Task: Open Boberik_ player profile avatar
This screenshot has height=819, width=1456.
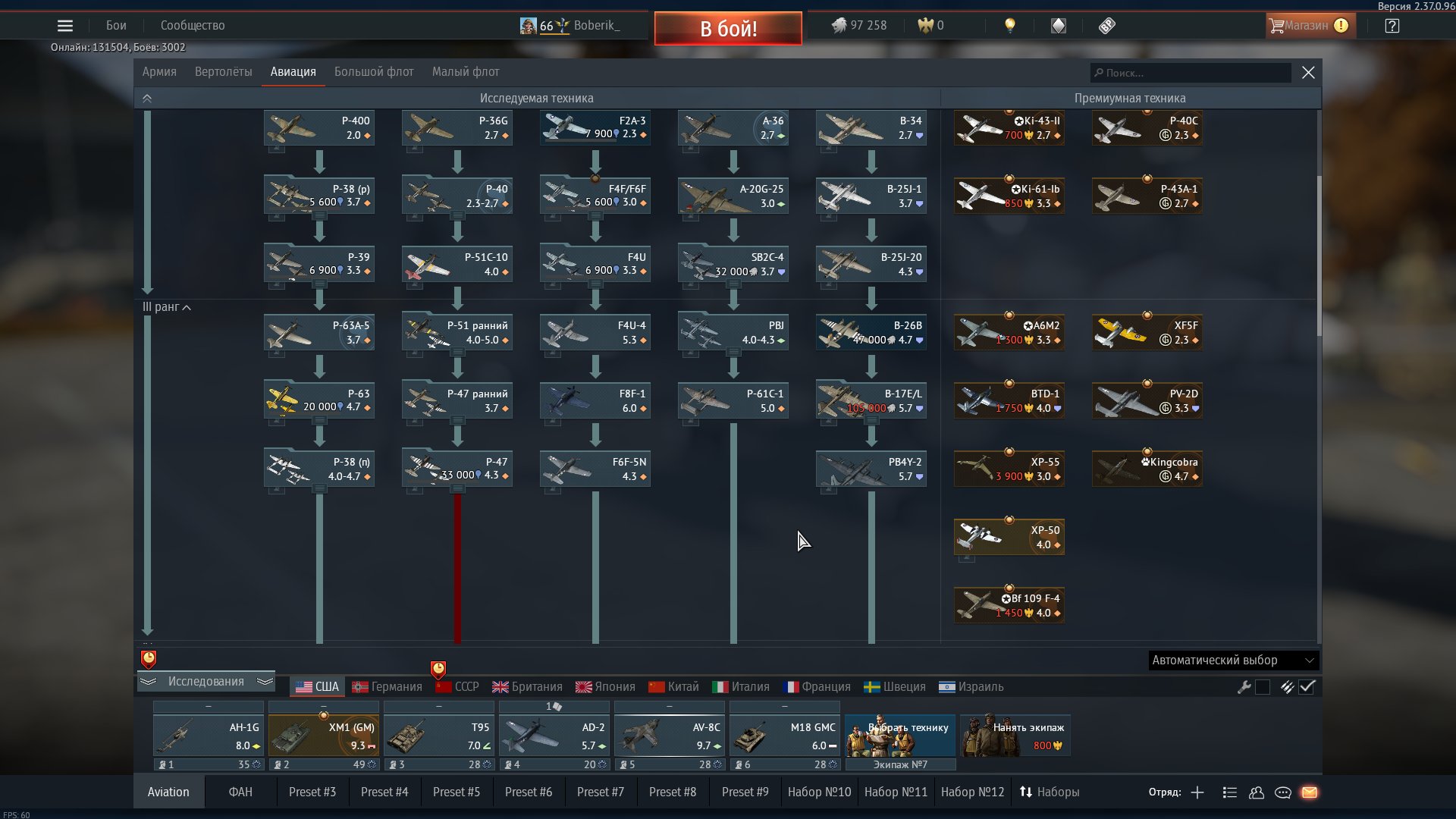Action: 528,26
